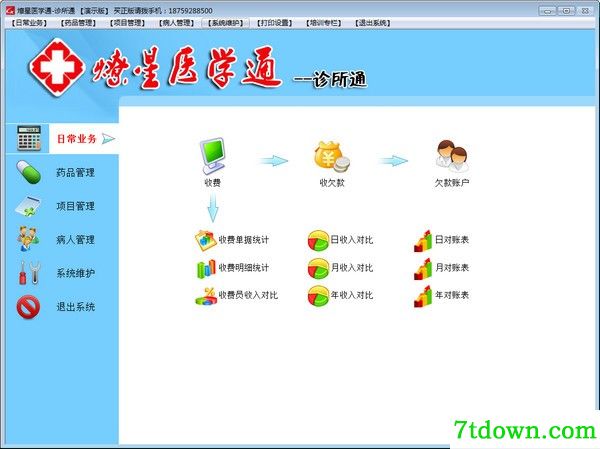Click the calculator icon for 日常业务

[x=29, y=138]
